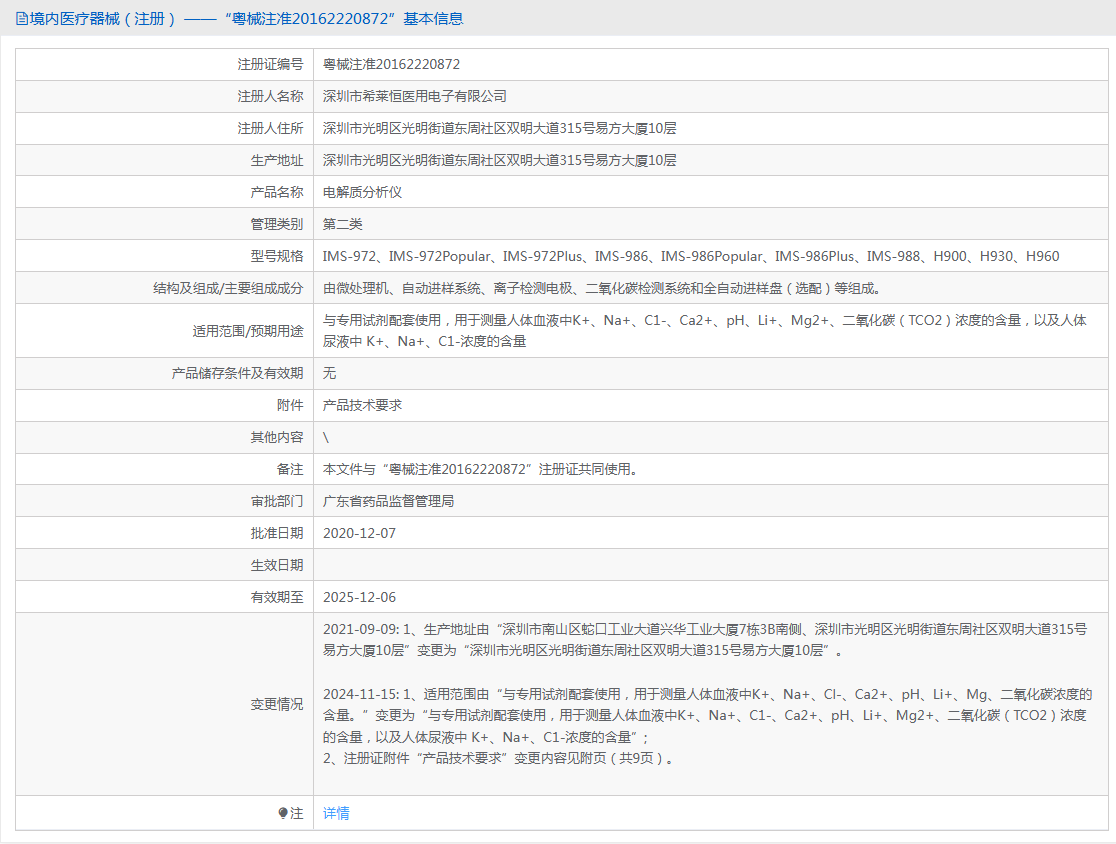Screen dimensions: 1116x844
Task: Click the remark text 本文件与…注册证共同使用
Action: click(480, 469)
